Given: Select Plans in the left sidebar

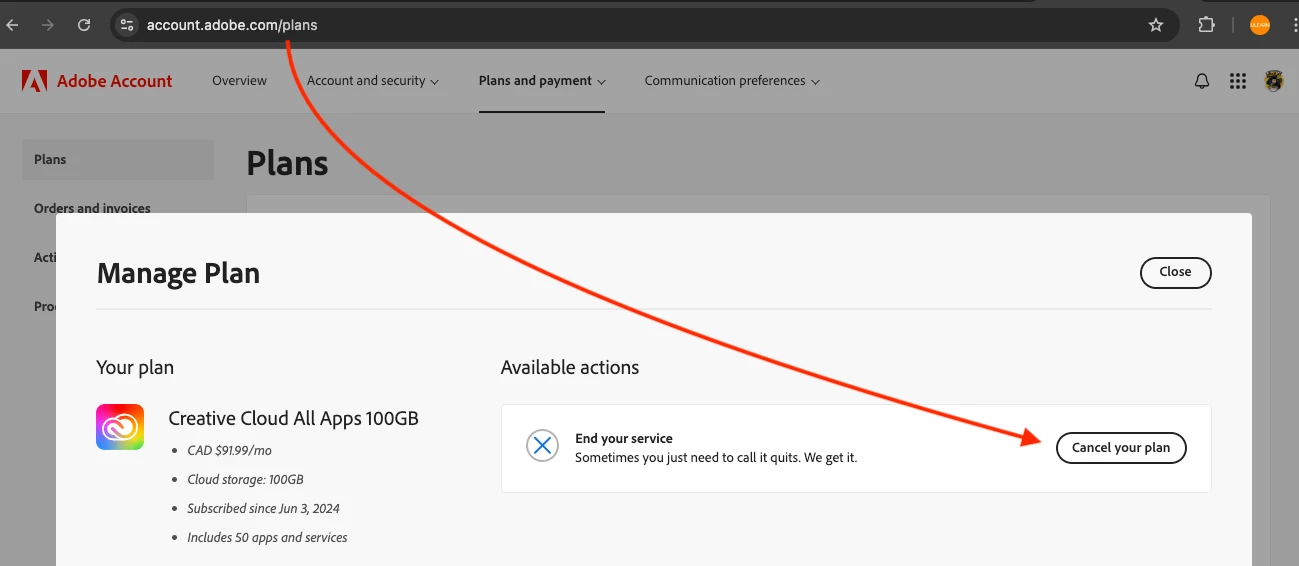Looking at the screenshot, I should 118,159.
